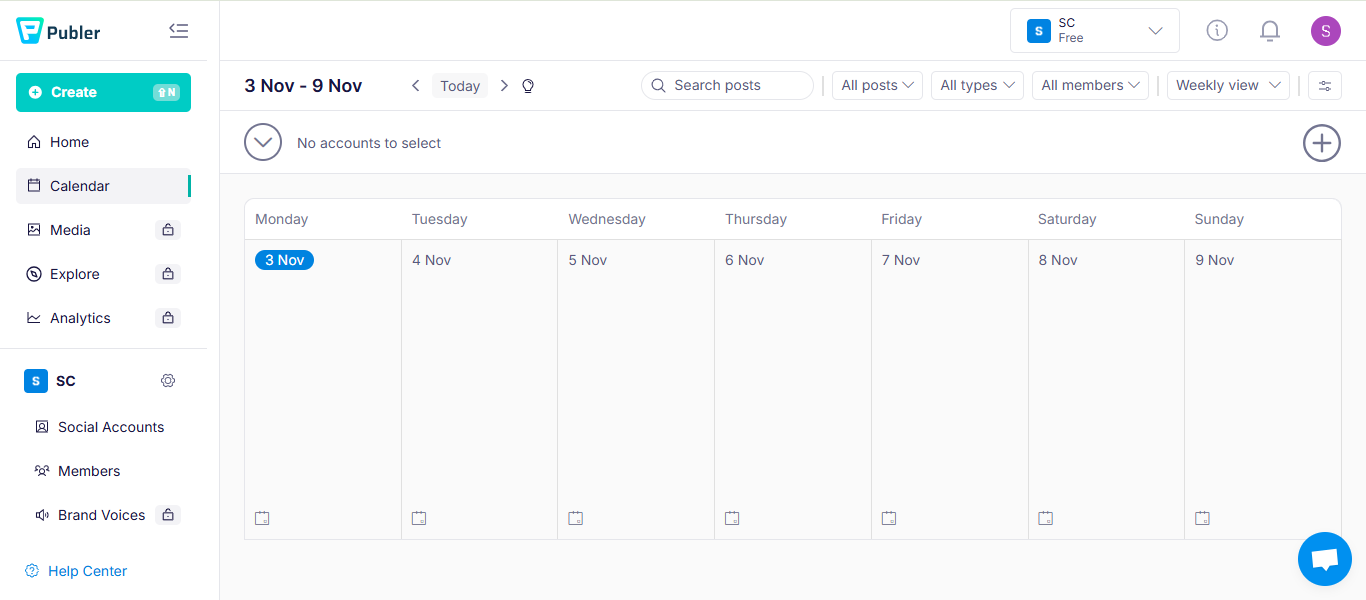Click the purple user avatar
Viewport: 1366px width, 600px height.
(1325, 31)
